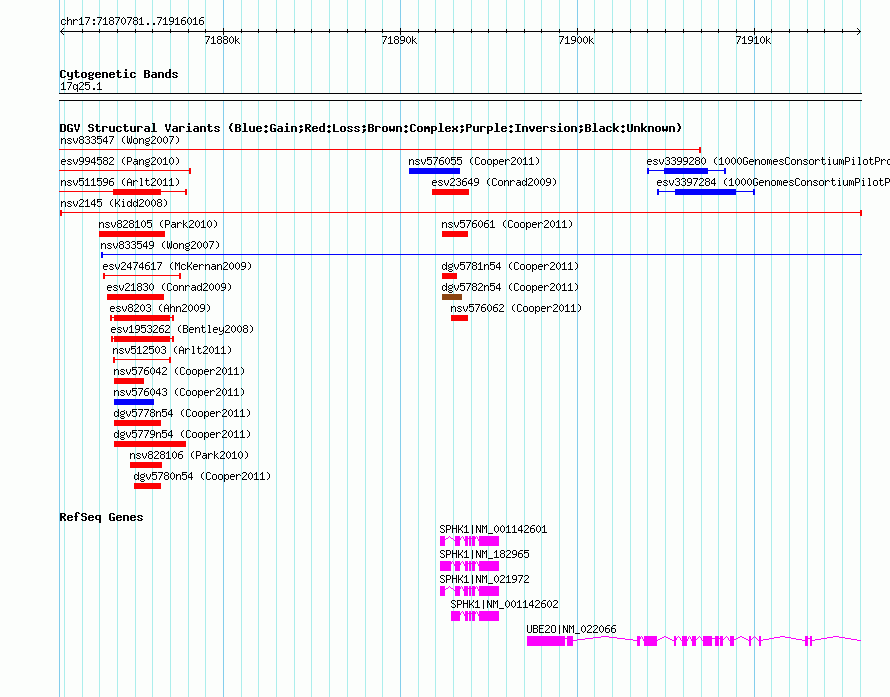Open the esv1953262 (Bentley2008) variant label
This screenshot has width=890, height=697.
tap(182, 329)
